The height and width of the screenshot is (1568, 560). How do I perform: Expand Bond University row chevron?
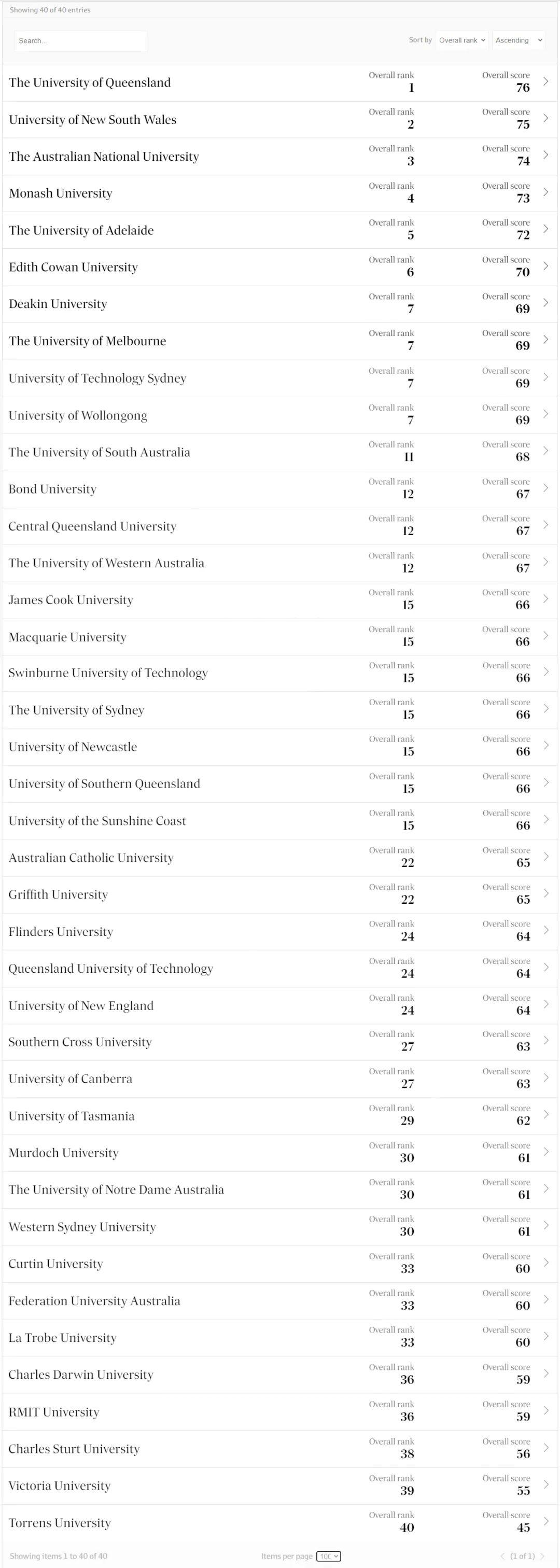point(545,488)
